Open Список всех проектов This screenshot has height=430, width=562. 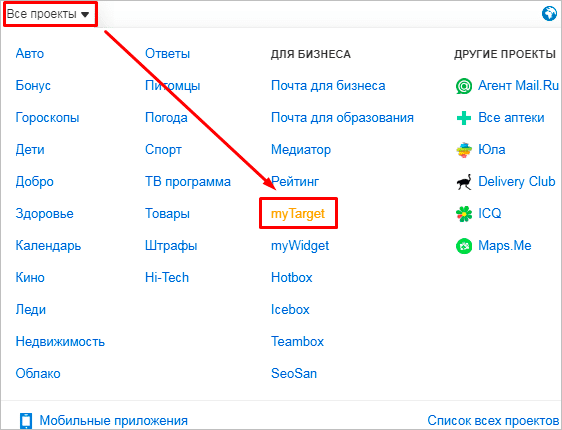point(493,420)
